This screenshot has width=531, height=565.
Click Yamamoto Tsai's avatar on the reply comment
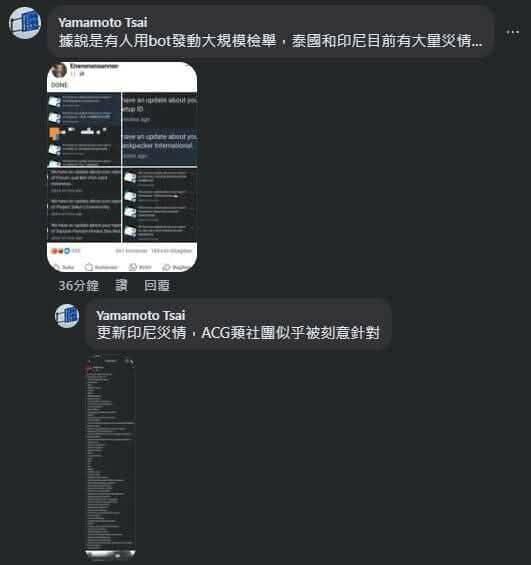(x=67, y=316)
